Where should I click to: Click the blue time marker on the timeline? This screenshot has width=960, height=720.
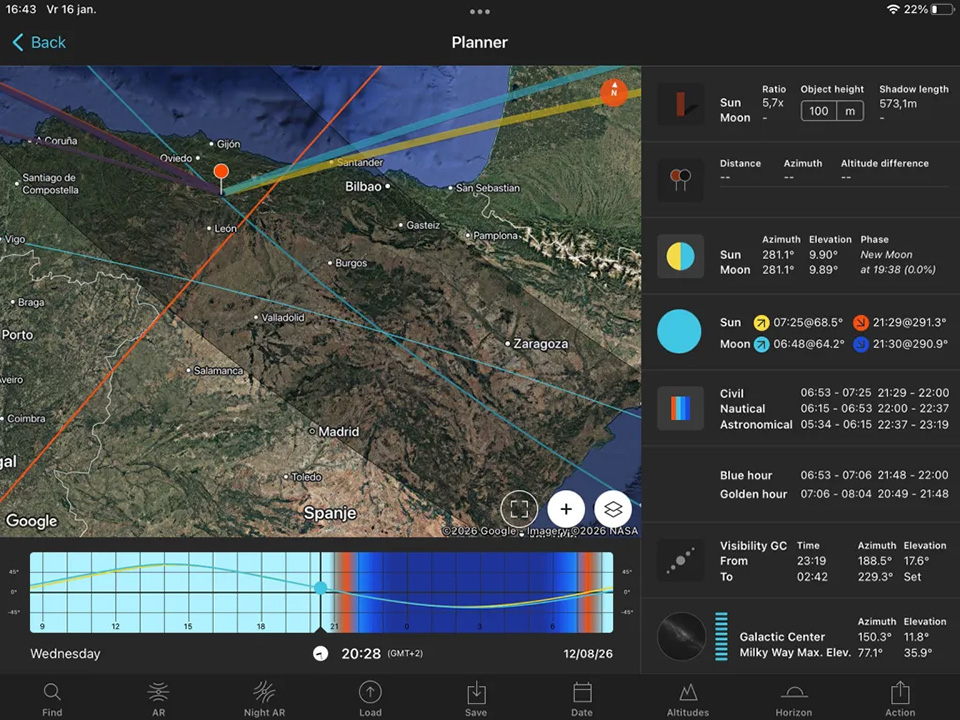pos(320,588)
